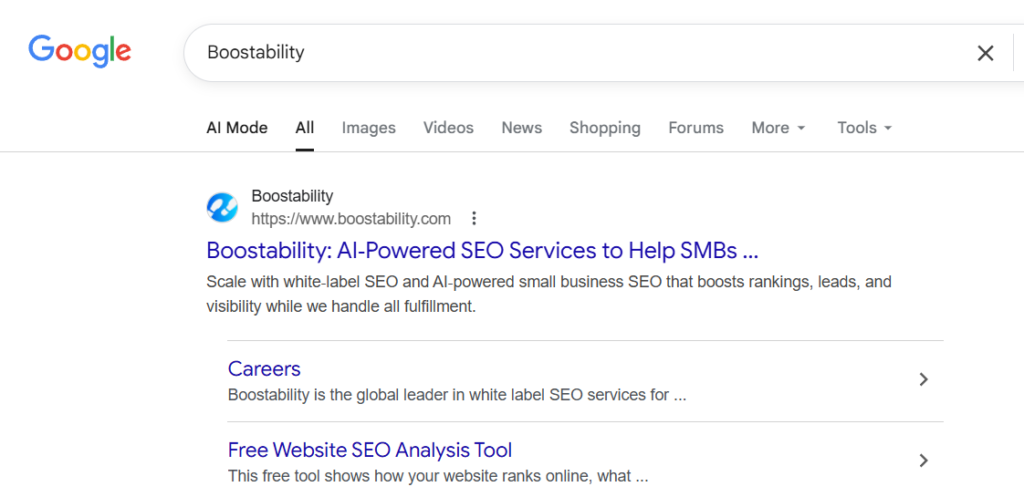Switch to AI Mode tab
The height and width of the screenshot is (497, 1024).
coord(237,127)
